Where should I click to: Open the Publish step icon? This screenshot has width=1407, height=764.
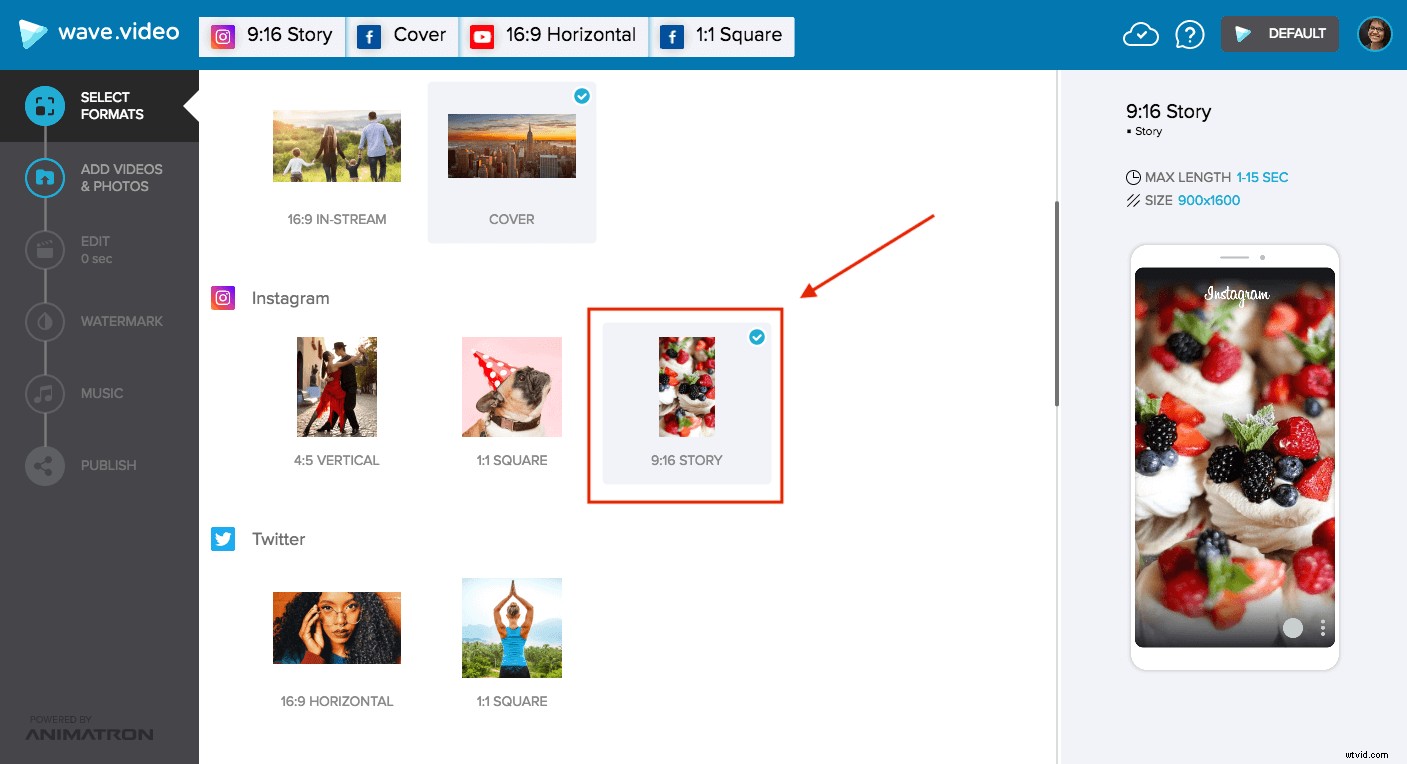pyautogui.click(x=44, y=464)
